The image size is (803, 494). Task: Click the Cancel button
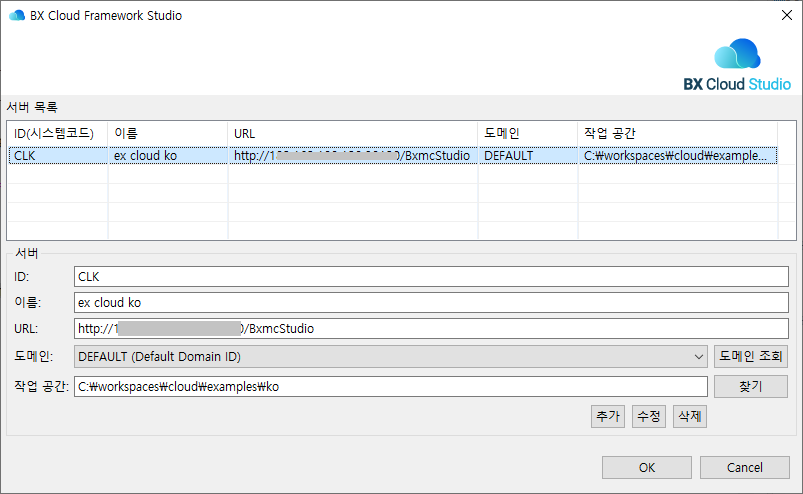745,467
